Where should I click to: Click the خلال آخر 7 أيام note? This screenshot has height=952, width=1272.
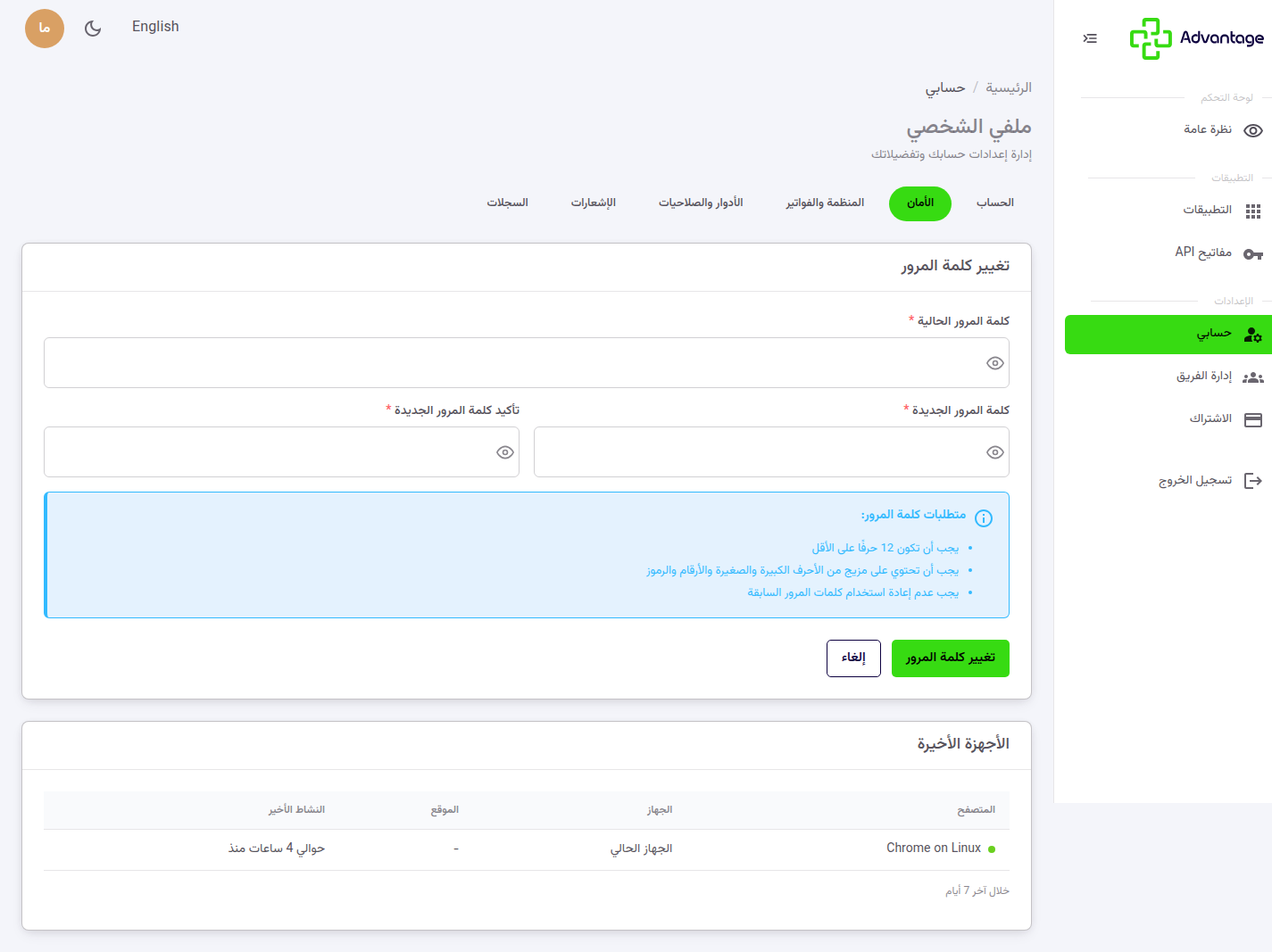pyautogui.click(x=977, y=891)
